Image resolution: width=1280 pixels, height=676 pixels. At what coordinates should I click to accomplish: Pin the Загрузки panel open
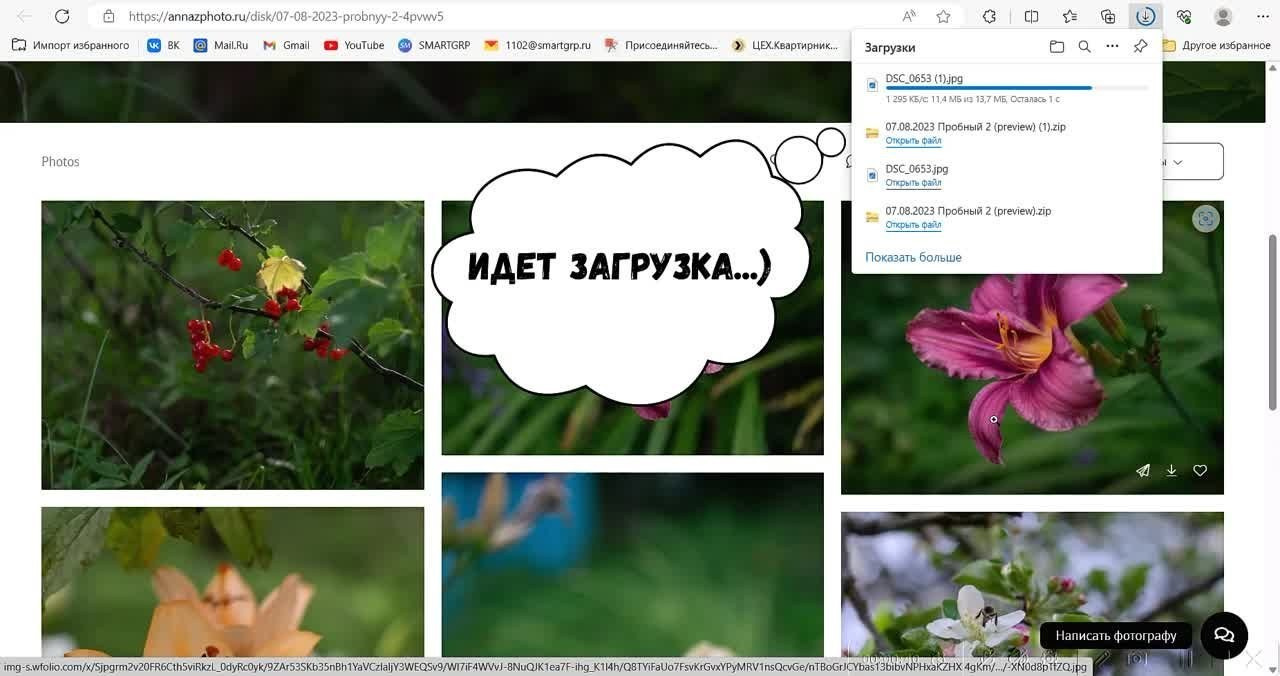coord(1140,46)
